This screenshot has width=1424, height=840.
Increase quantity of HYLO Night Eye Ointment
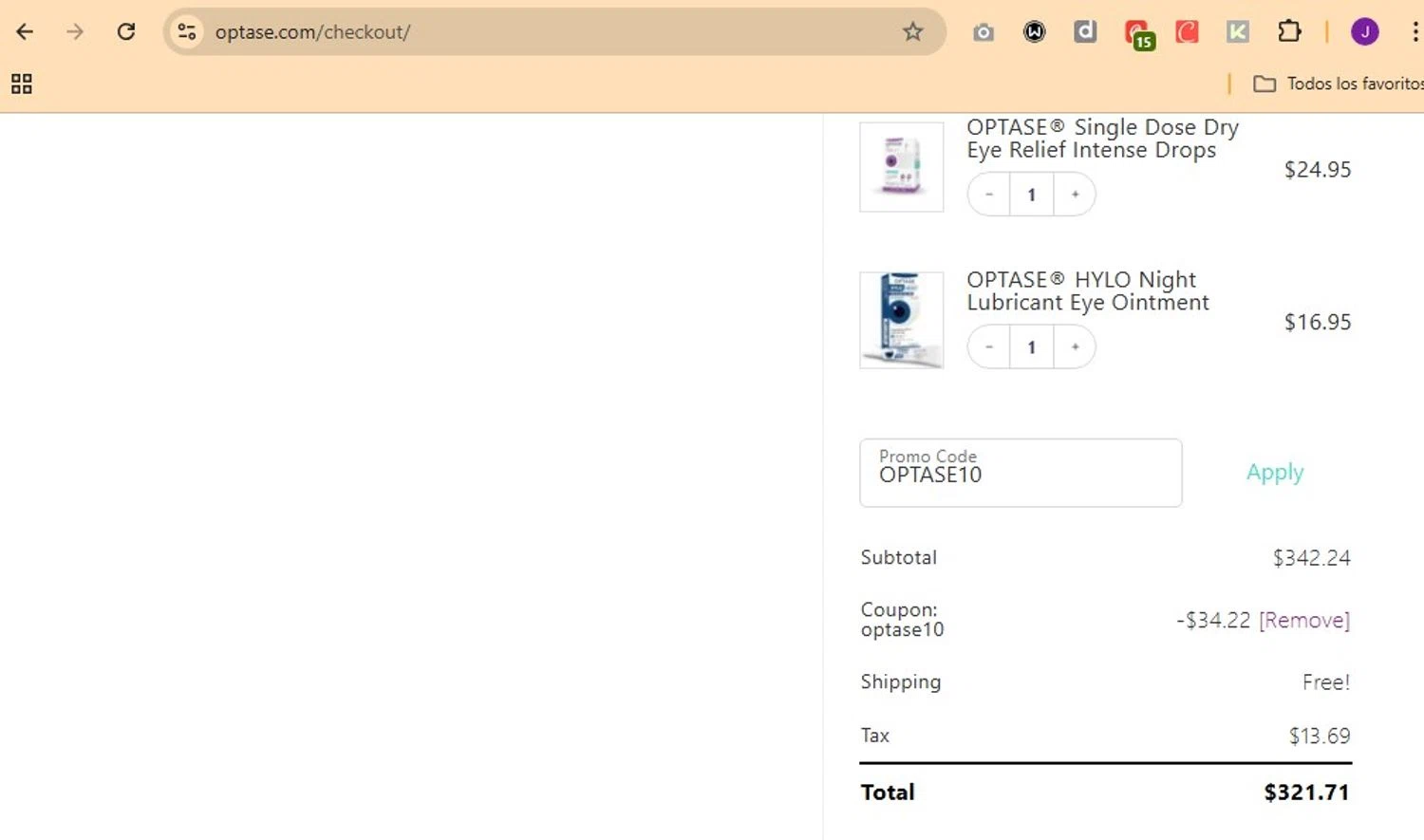pyautogui.click(x=1075, y=346)
